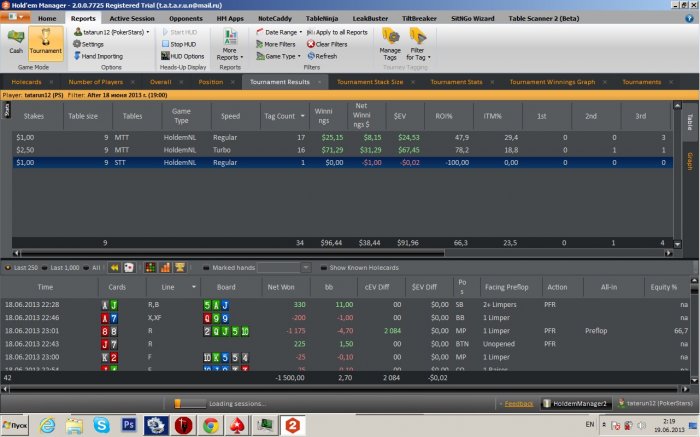Select All hands option
700x437 pixels.
coord(92,268)
